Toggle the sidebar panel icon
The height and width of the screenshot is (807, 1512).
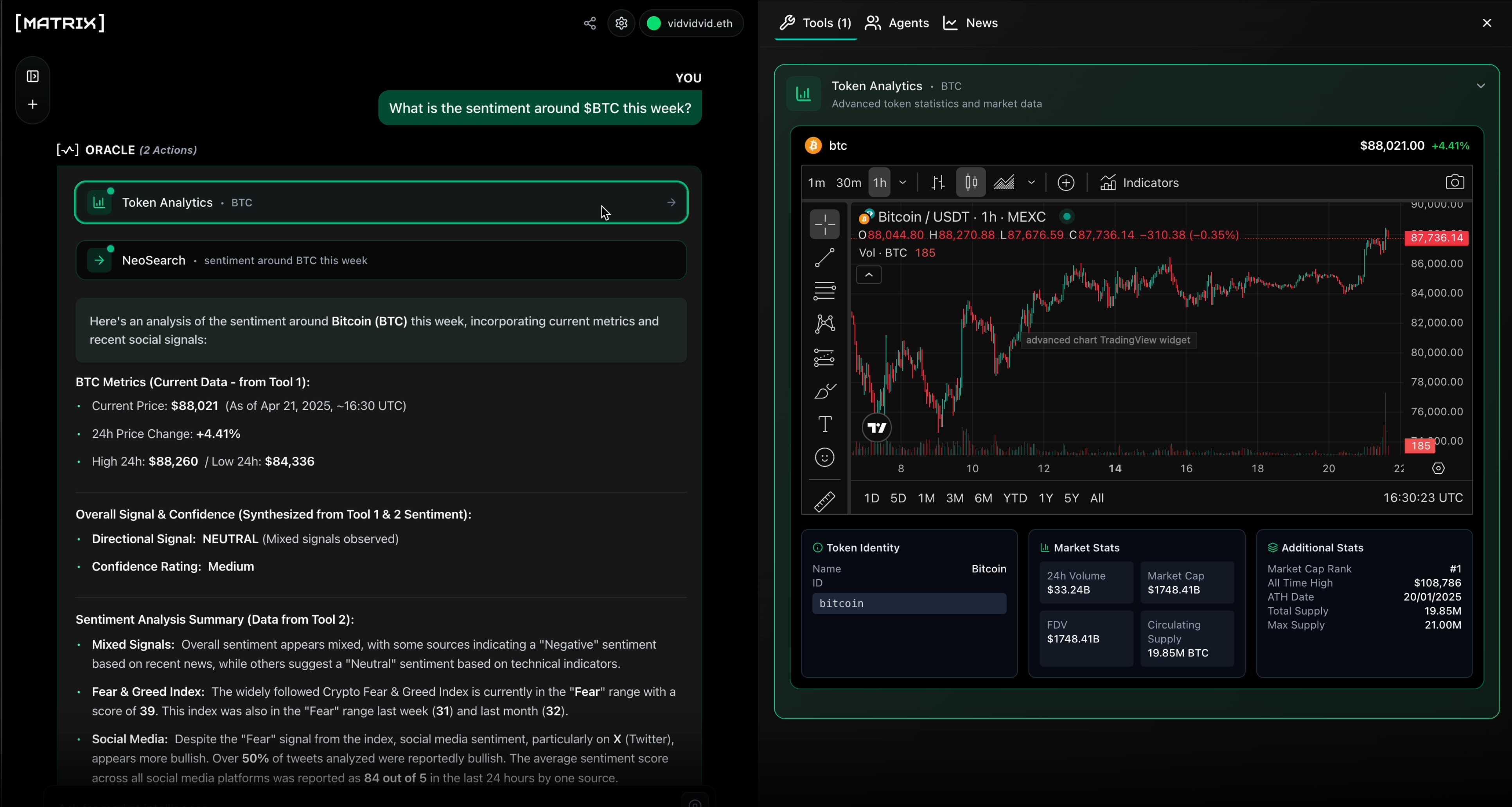33,76
